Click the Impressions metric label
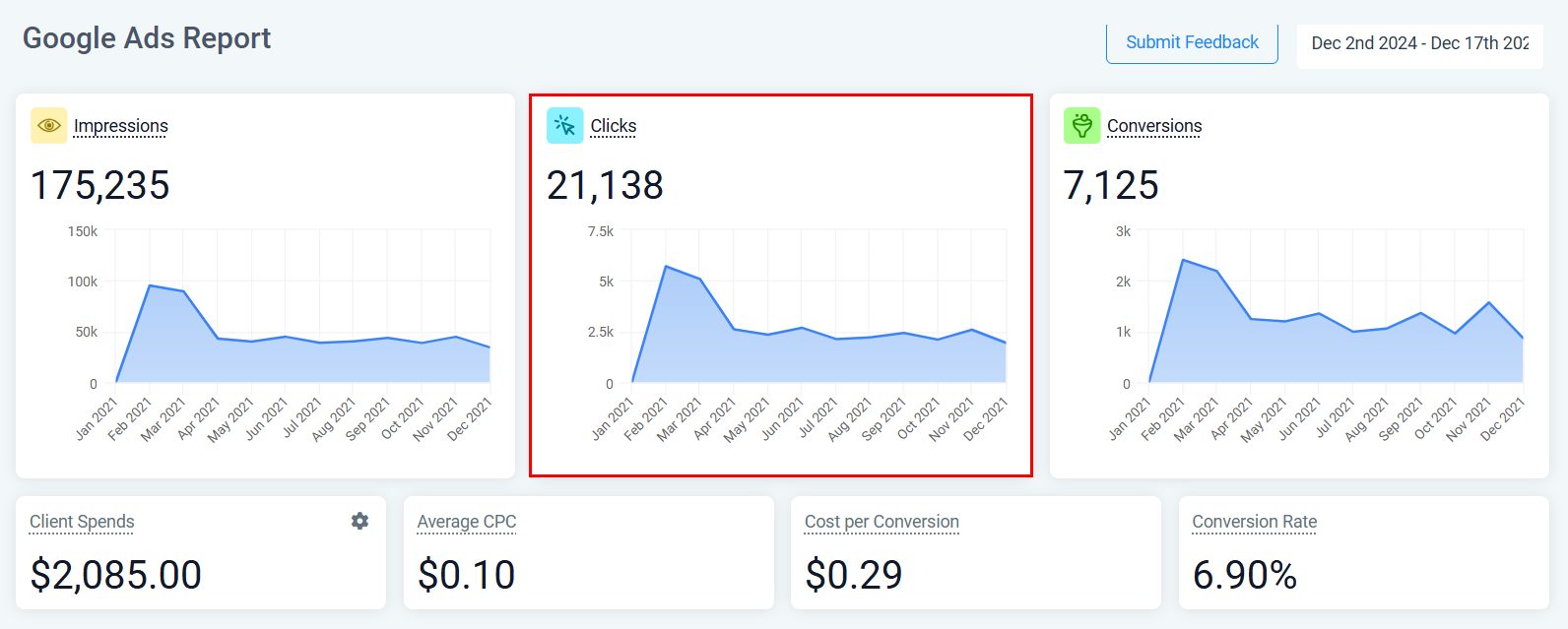 coord(121,126)
